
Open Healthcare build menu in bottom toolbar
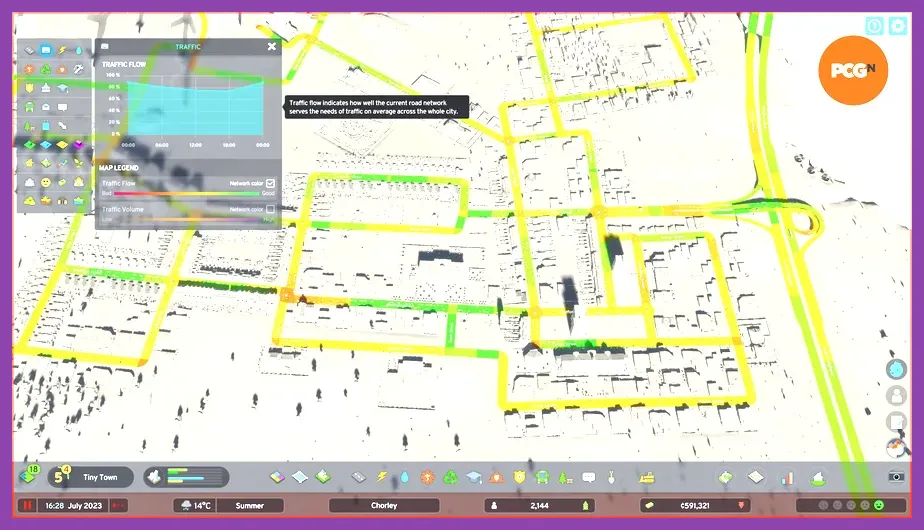(427, 476)
